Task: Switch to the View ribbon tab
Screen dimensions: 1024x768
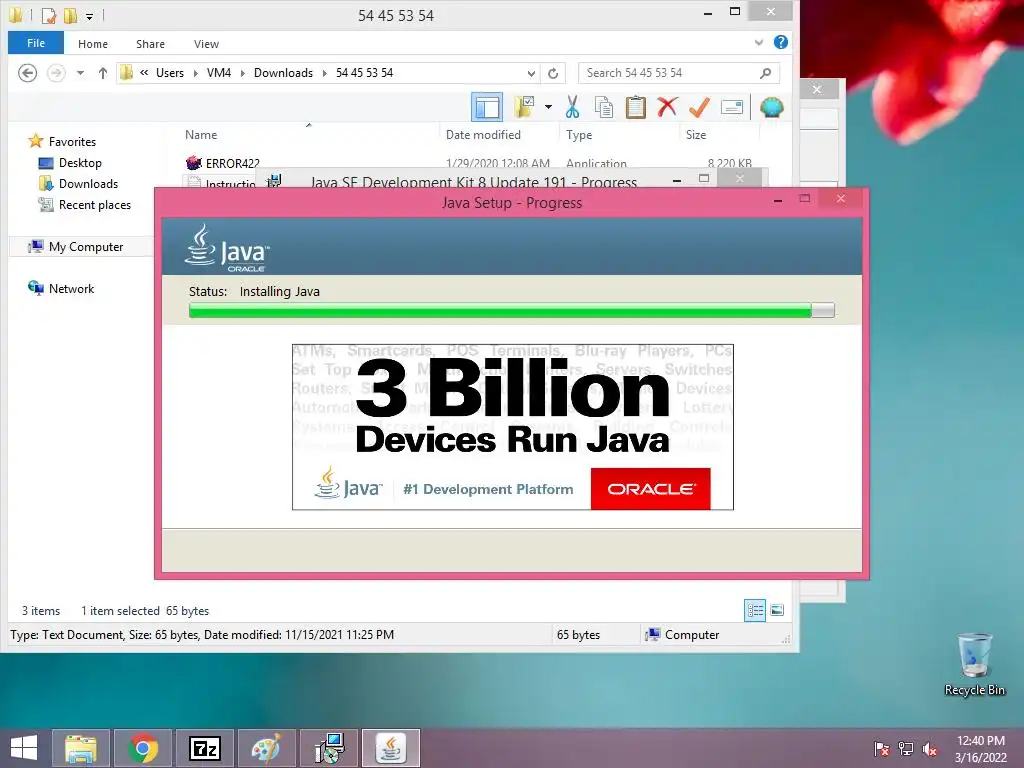Action: 206,44
